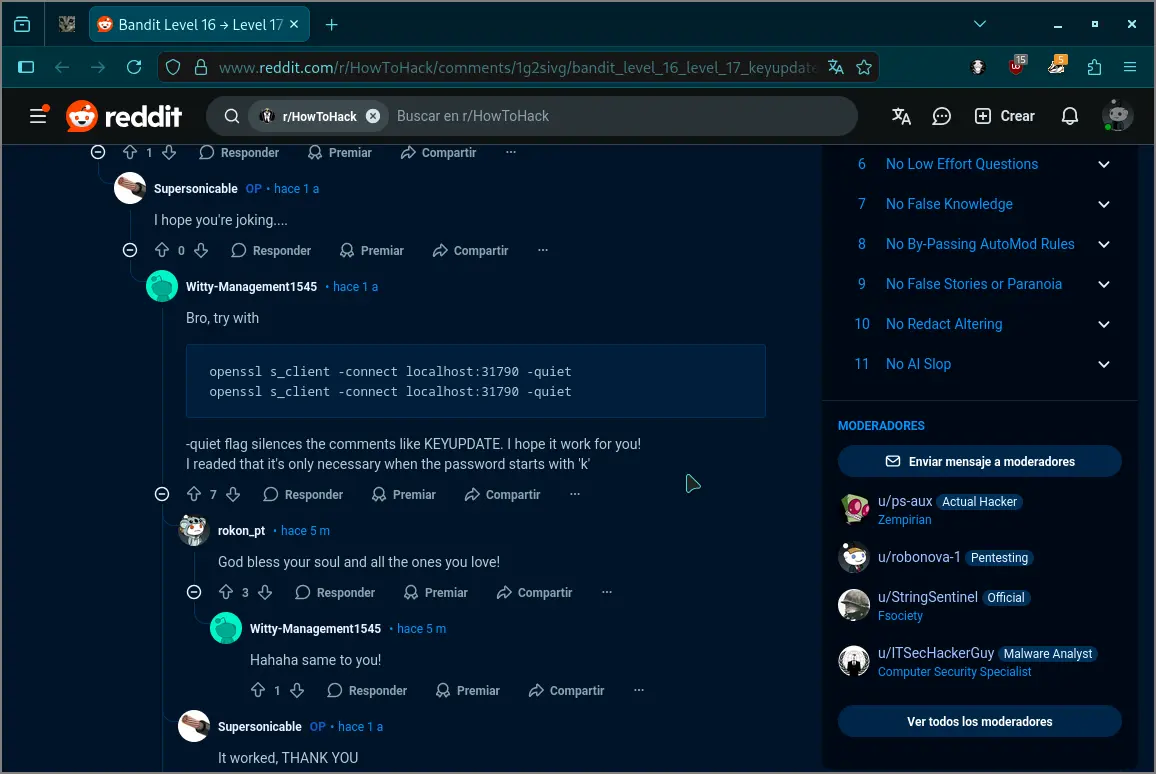
Task: Downvote rokon_pt's comment
Action: tap(265, 592)
